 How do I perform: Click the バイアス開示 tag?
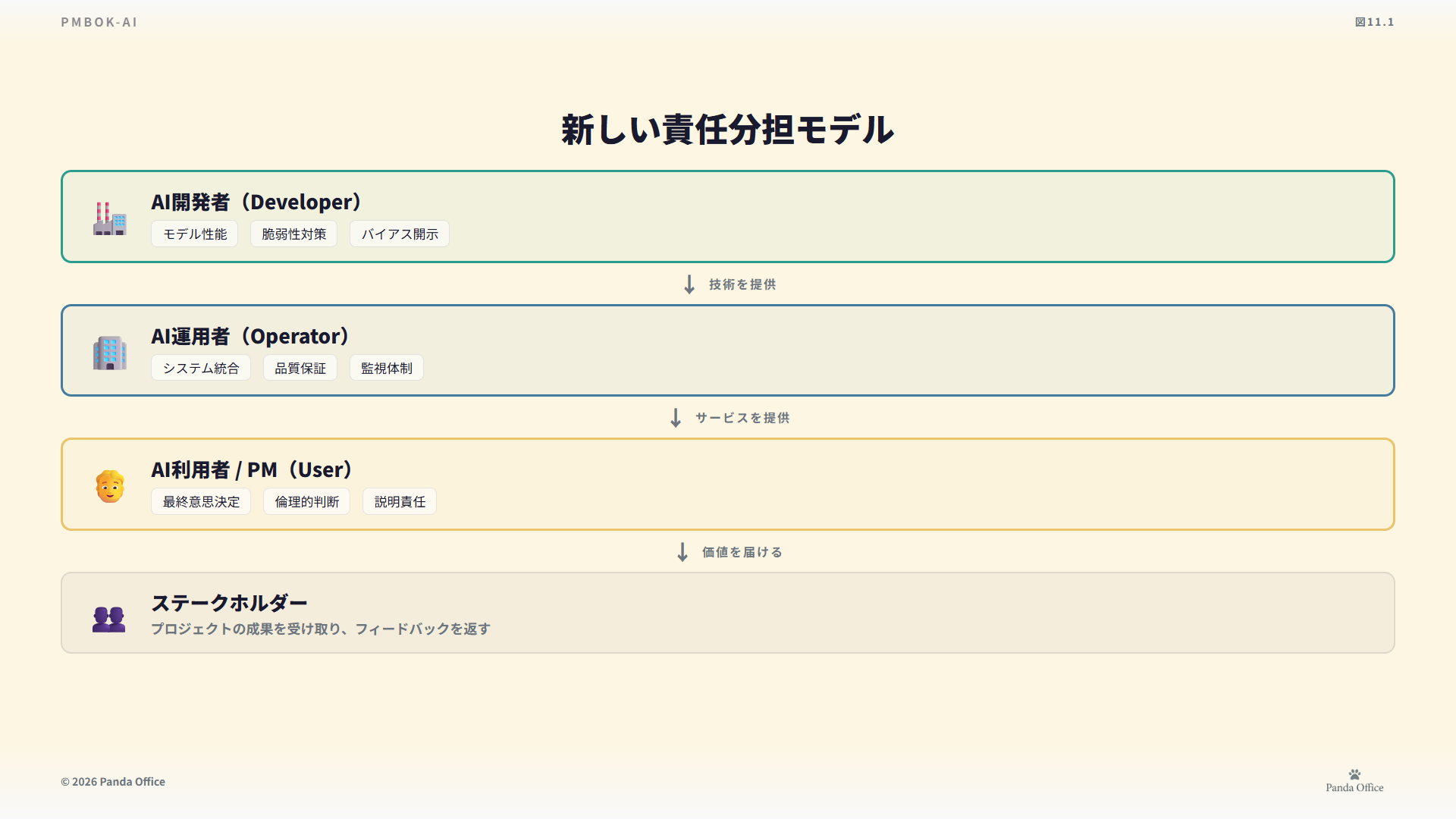(400, 234)
